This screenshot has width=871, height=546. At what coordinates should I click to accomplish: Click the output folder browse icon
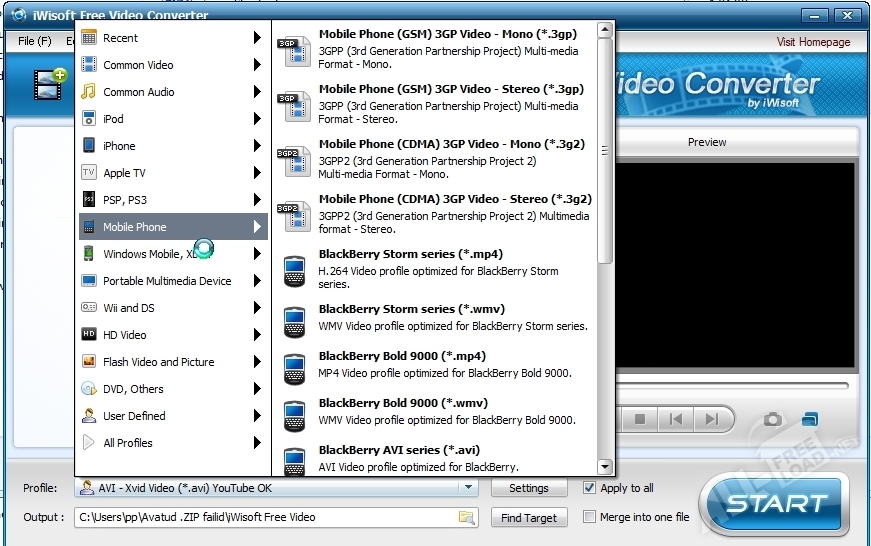point(466,517)
